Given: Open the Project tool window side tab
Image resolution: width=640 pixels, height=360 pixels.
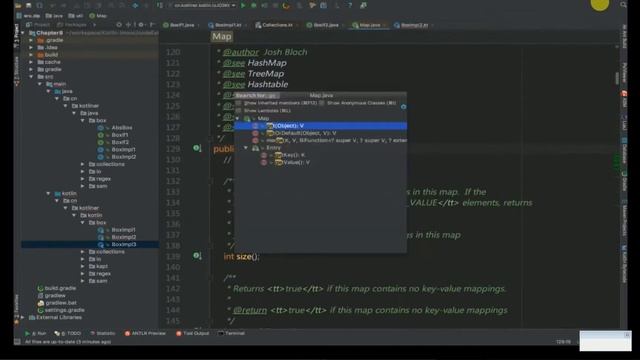Looking at the screenshot, I should (17, 36).
